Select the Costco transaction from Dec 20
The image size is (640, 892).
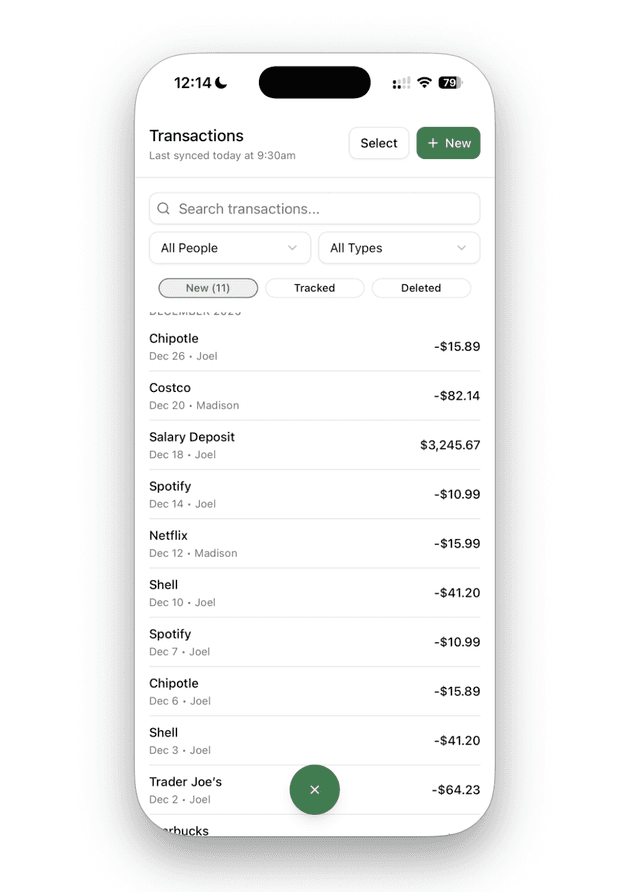[314, 395]
